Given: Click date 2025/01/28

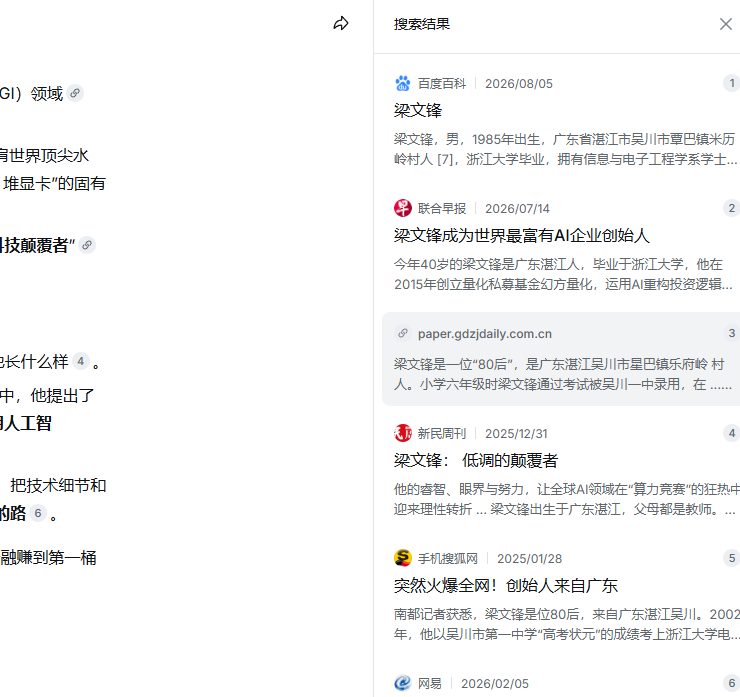Looking at the screenshot, I should (530, 558).
